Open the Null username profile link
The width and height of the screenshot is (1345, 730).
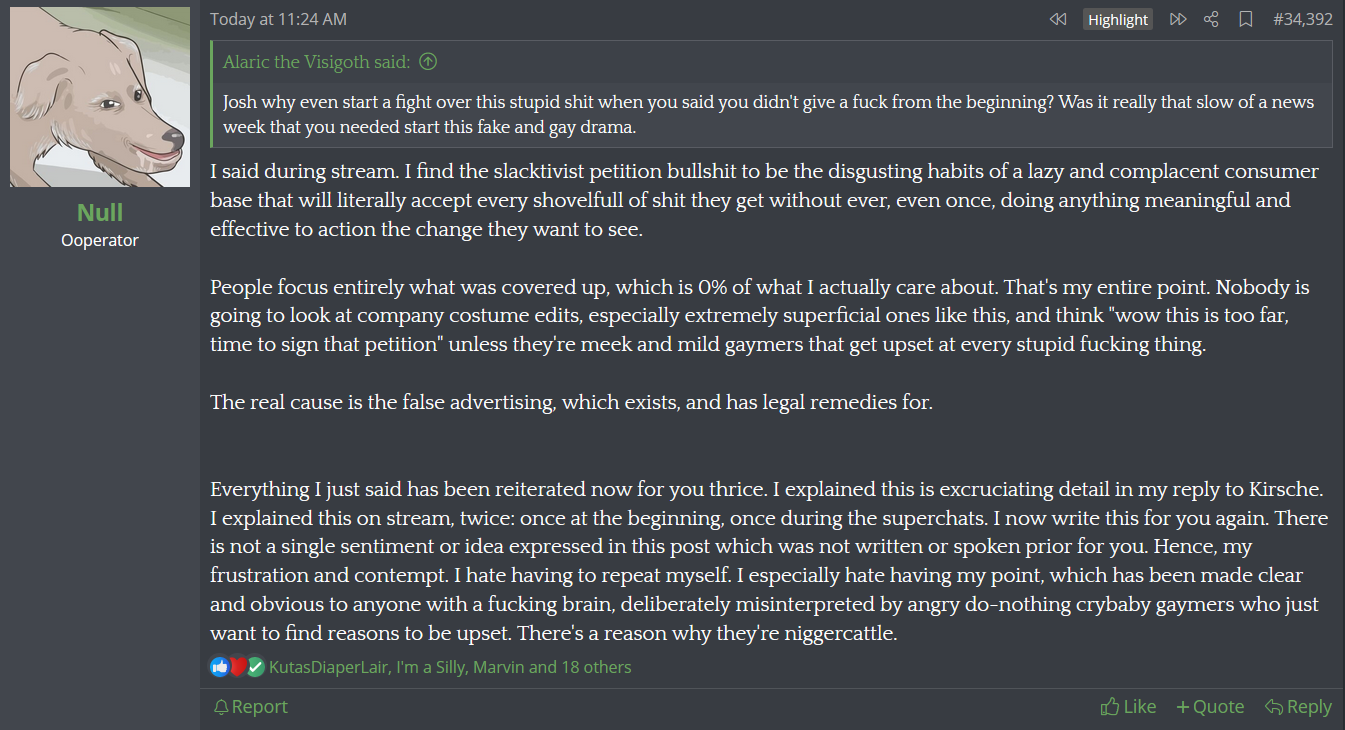pyautogui.click(x=100, y=212)
